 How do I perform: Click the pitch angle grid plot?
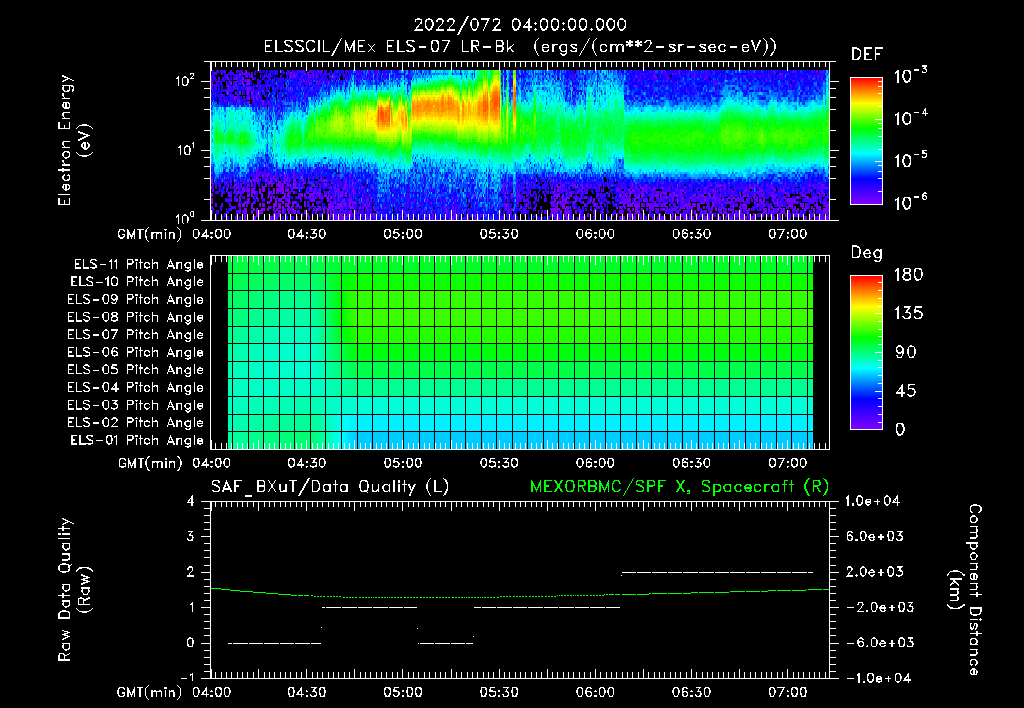coord(520,352)
